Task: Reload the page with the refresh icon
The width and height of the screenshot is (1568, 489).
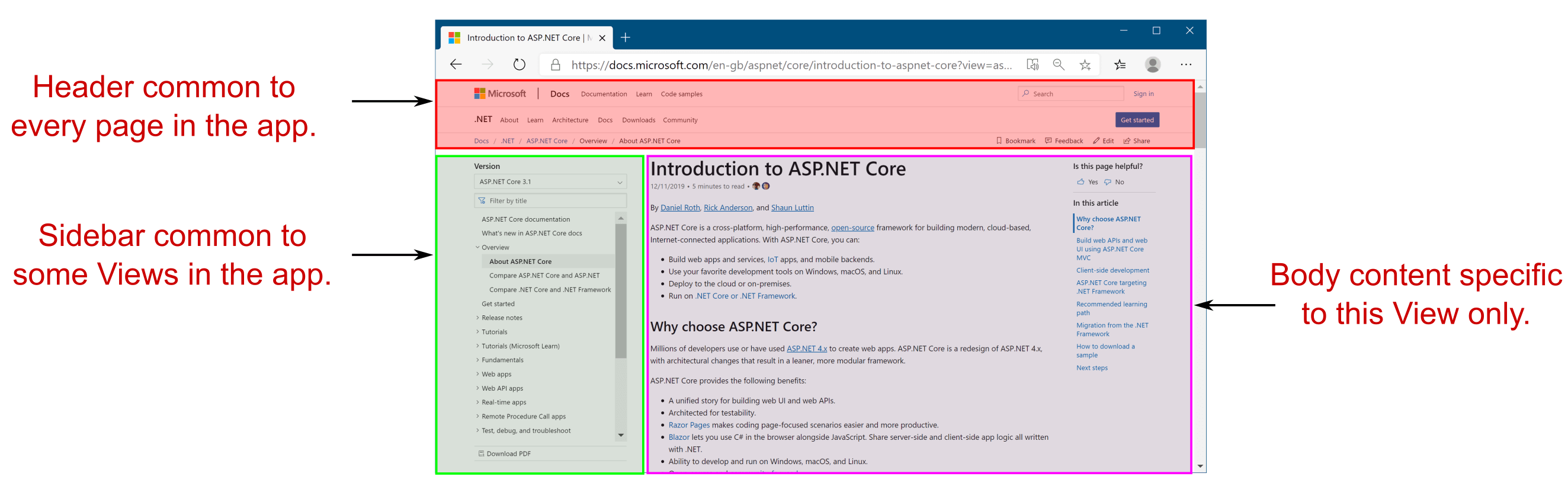Action: [518, 65]
